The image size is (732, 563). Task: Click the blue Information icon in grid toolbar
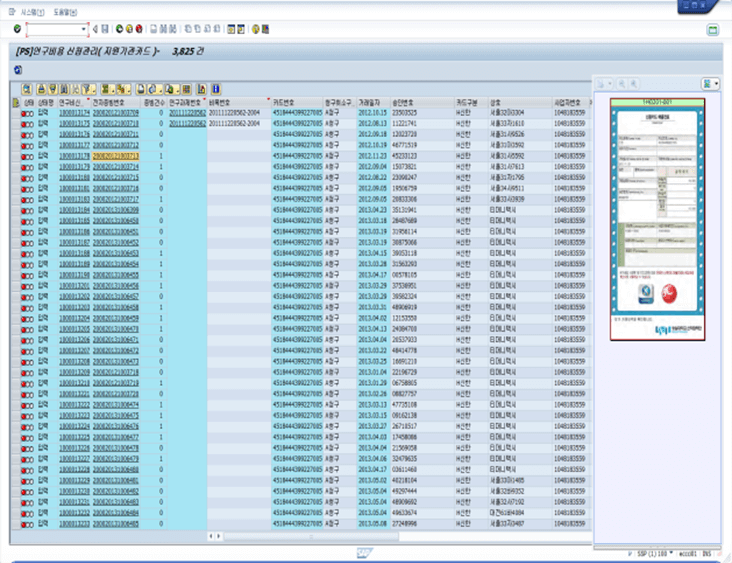[x=216, y=88]
